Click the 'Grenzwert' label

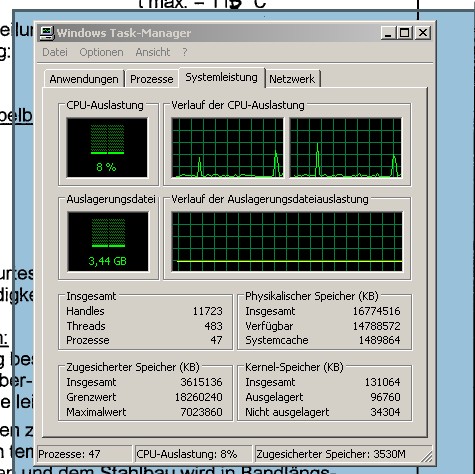[x=91, y=397]
